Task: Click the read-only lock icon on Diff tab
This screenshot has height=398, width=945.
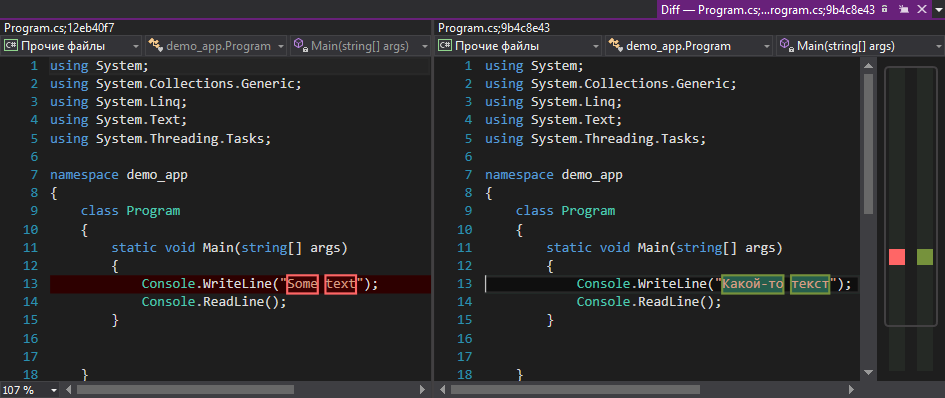Action: coord(884,9)
